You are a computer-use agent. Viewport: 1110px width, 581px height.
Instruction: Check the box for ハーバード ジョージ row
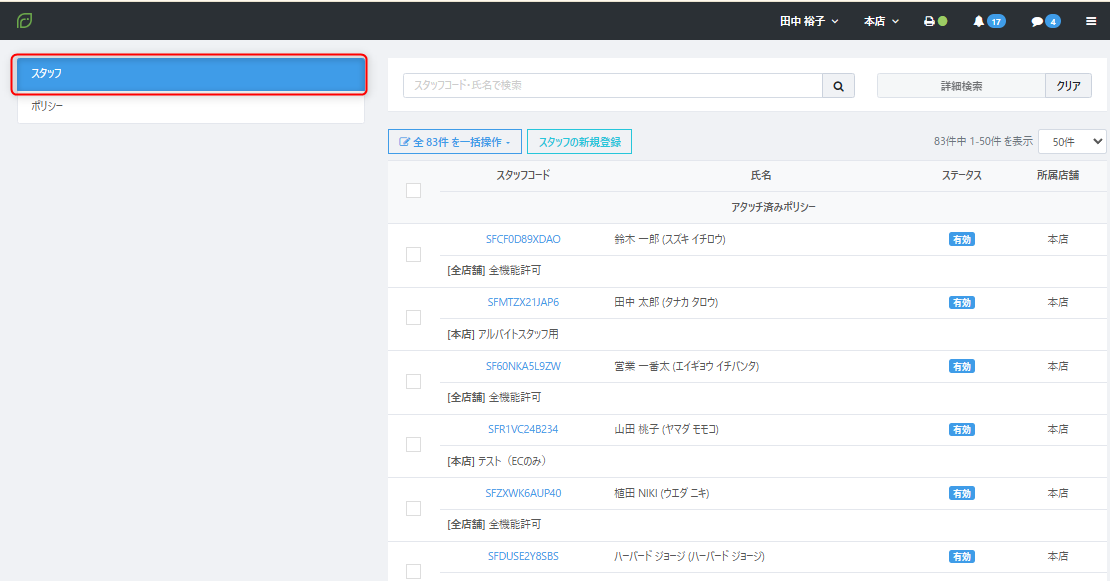[413, 571]
